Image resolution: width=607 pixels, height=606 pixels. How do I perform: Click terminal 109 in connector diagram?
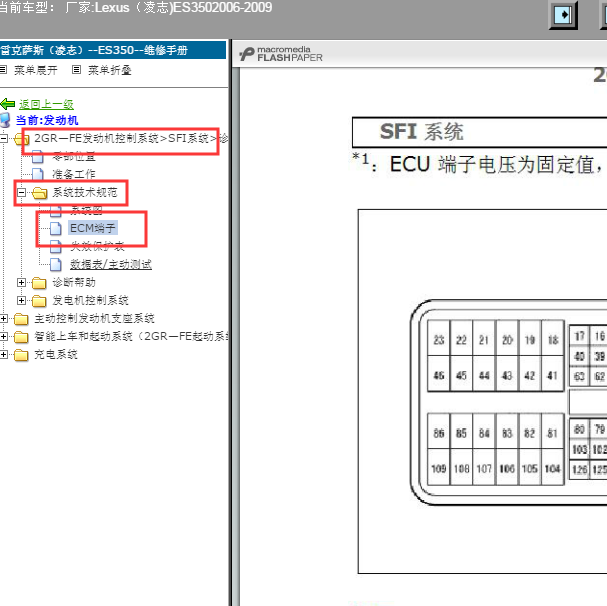click(439, 467)
